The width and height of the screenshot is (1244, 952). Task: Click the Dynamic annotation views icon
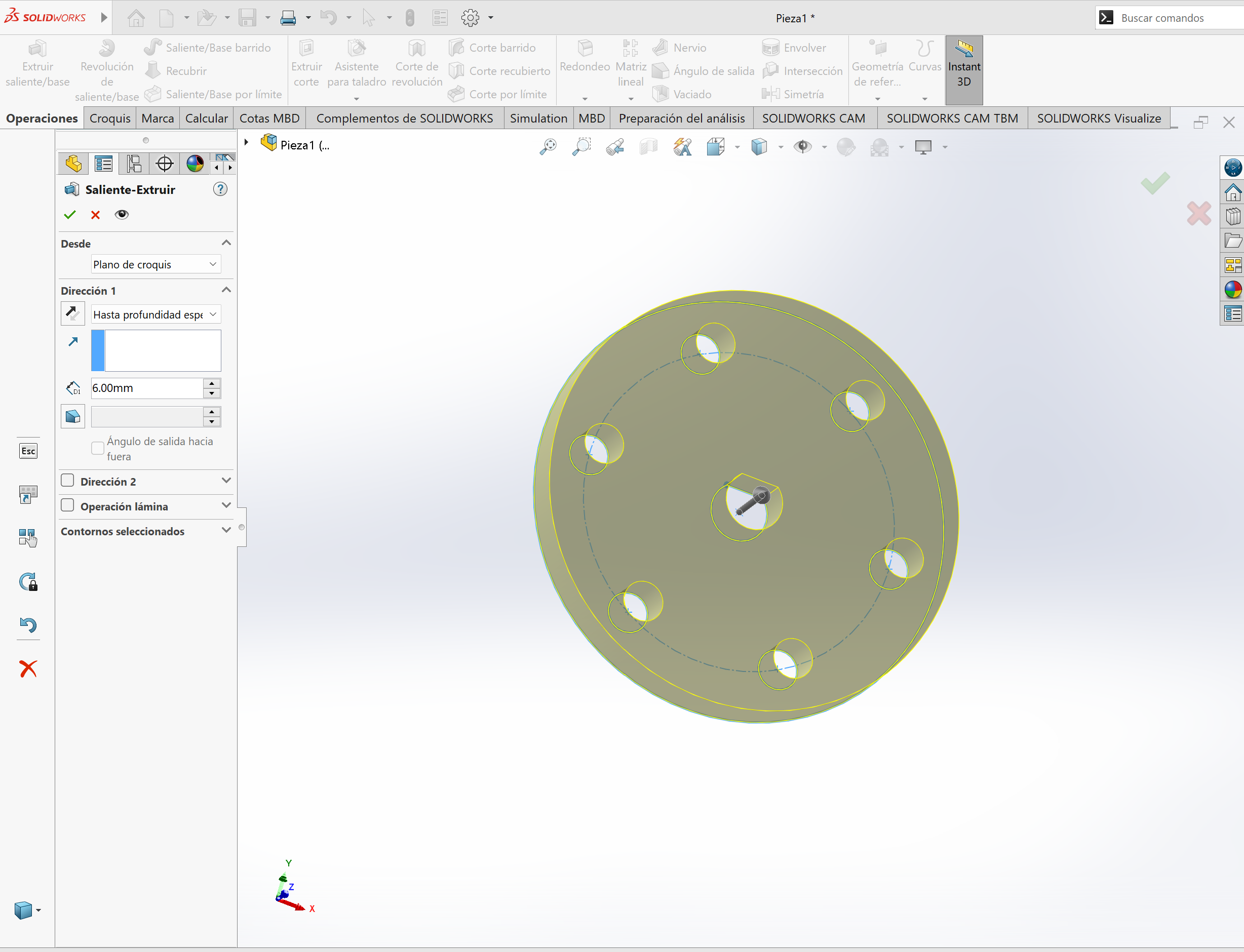pos(682,147)
